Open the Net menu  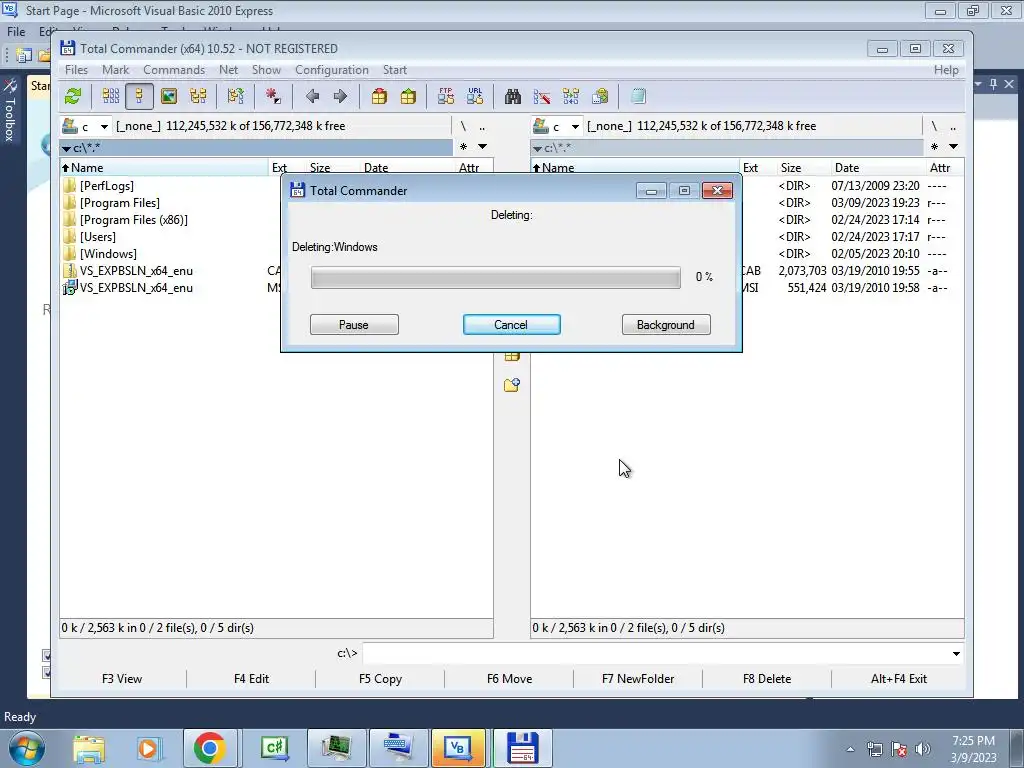click(x=229, y=70)
